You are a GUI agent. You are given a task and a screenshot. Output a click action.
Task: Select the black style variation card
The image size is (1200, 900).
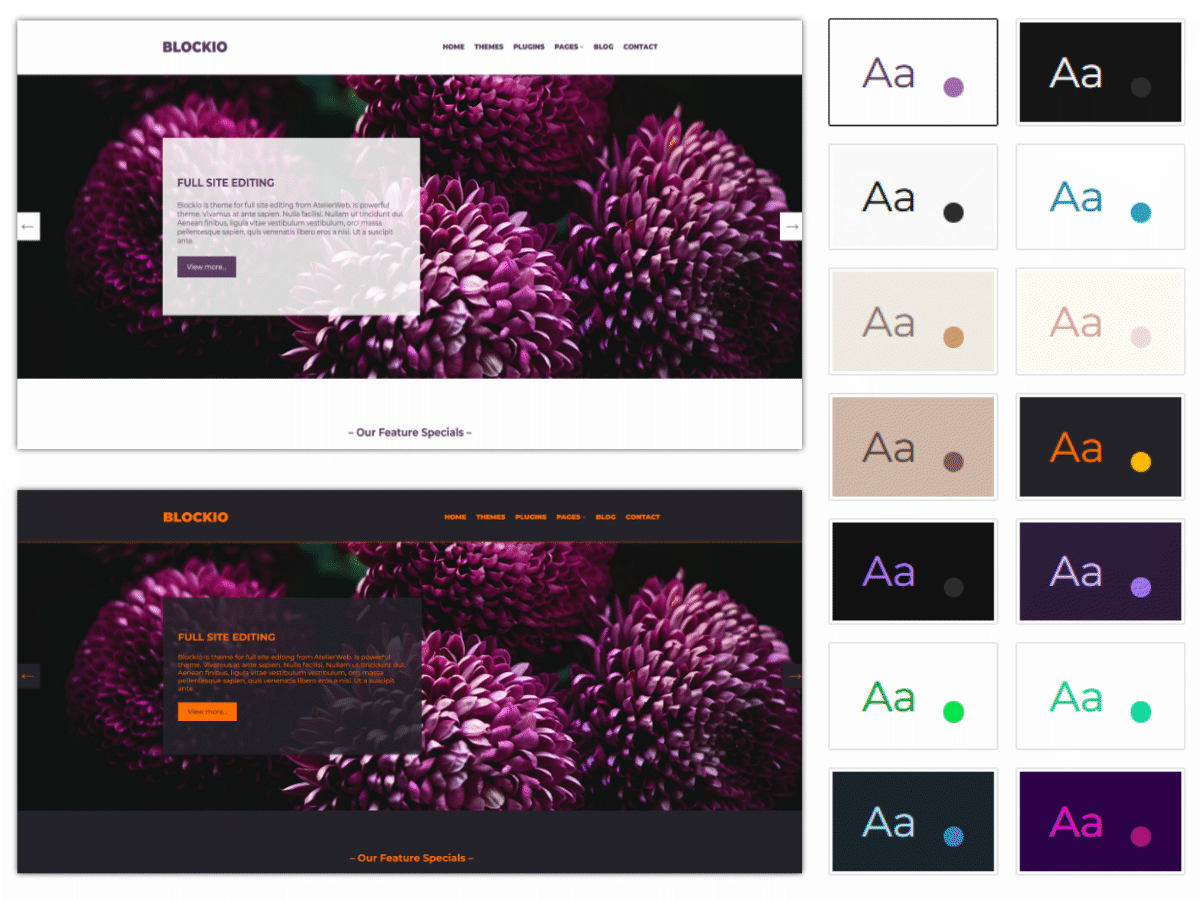(x=1100, y=71)
